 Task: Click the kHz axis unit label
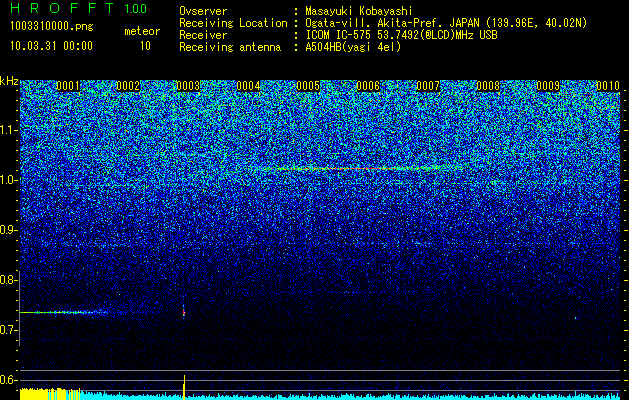click(9, 81)
